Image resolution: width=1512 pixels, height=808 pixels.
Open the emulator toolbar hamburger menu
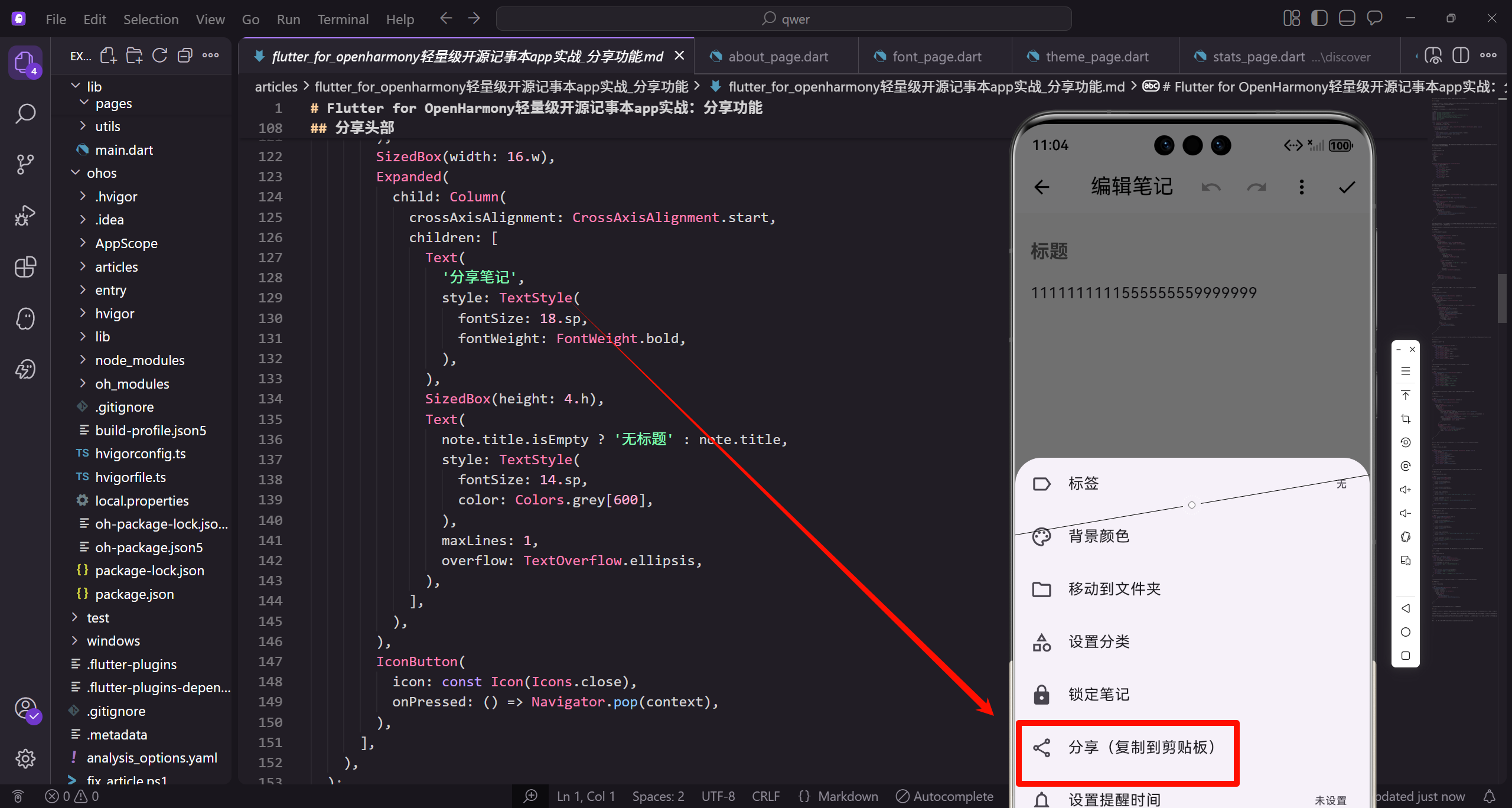(1406, 372)
